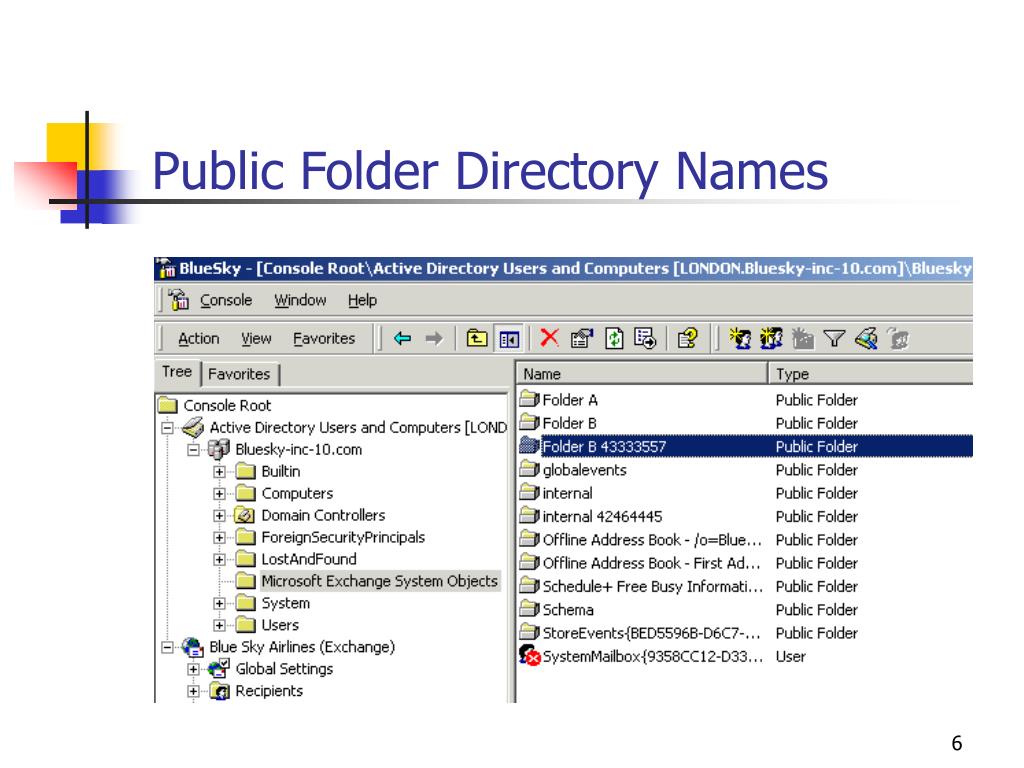The width and height of the screenshot is (1024, 768).
Task: Sort by the Name column header
Action: [x=642, y=374]
